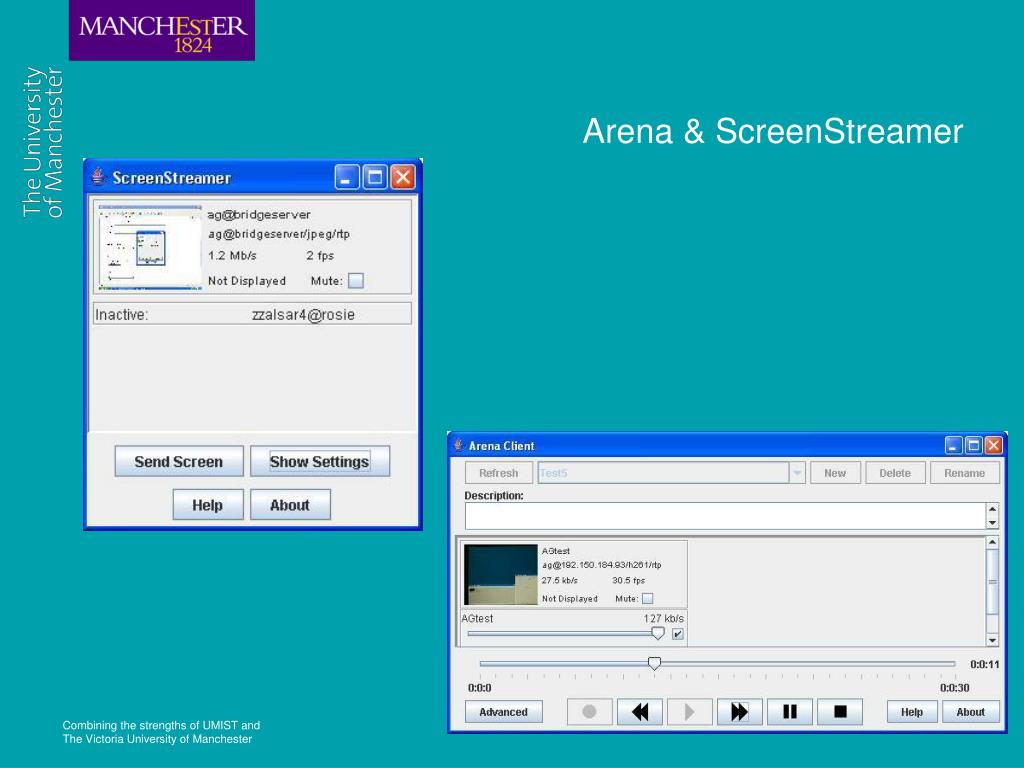Image resolution: width=1024 pixels, height=768 pixels.
Task: Pause playback in Arena Client
Action: 790,712
